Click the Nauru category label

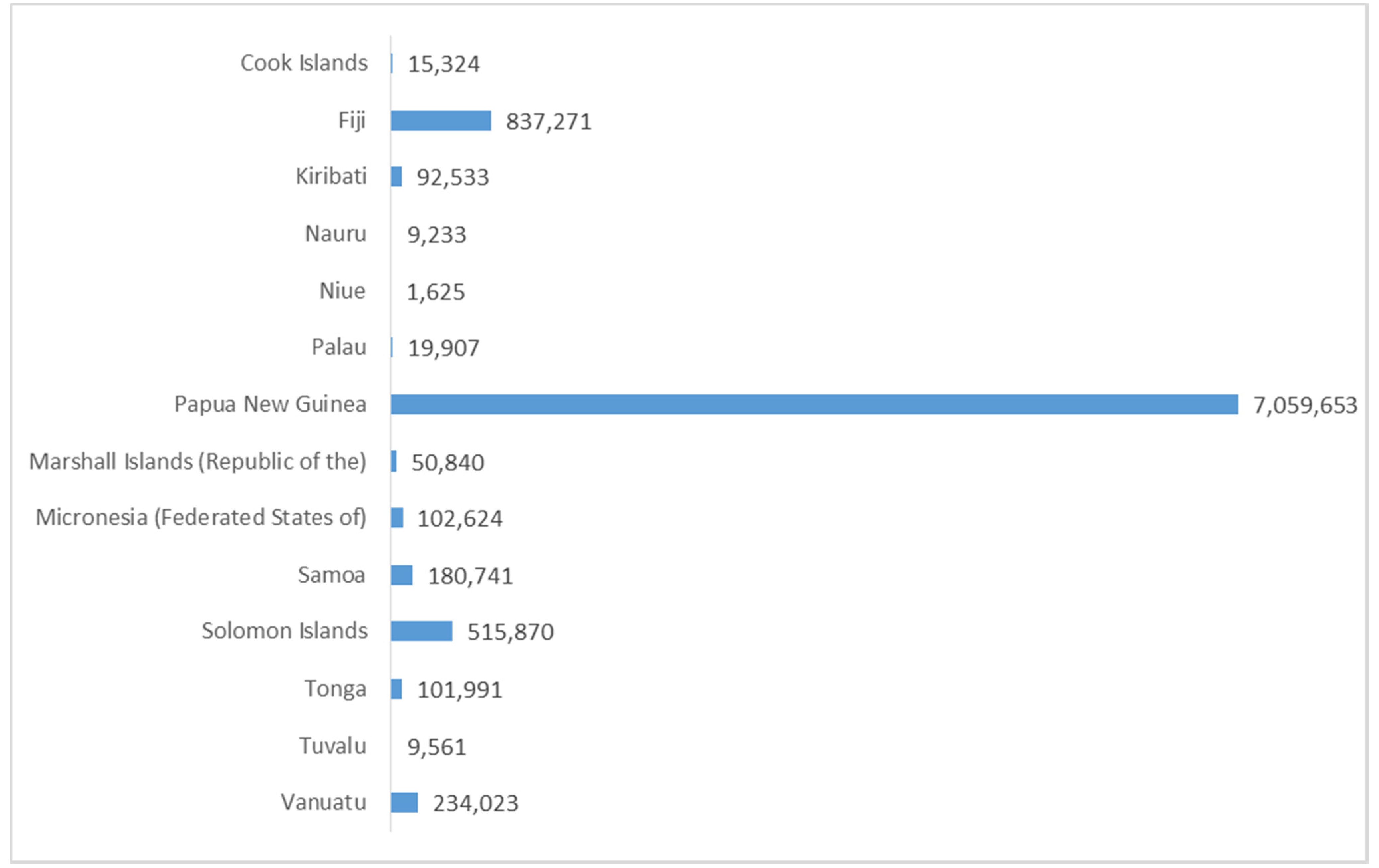[335, 234]
